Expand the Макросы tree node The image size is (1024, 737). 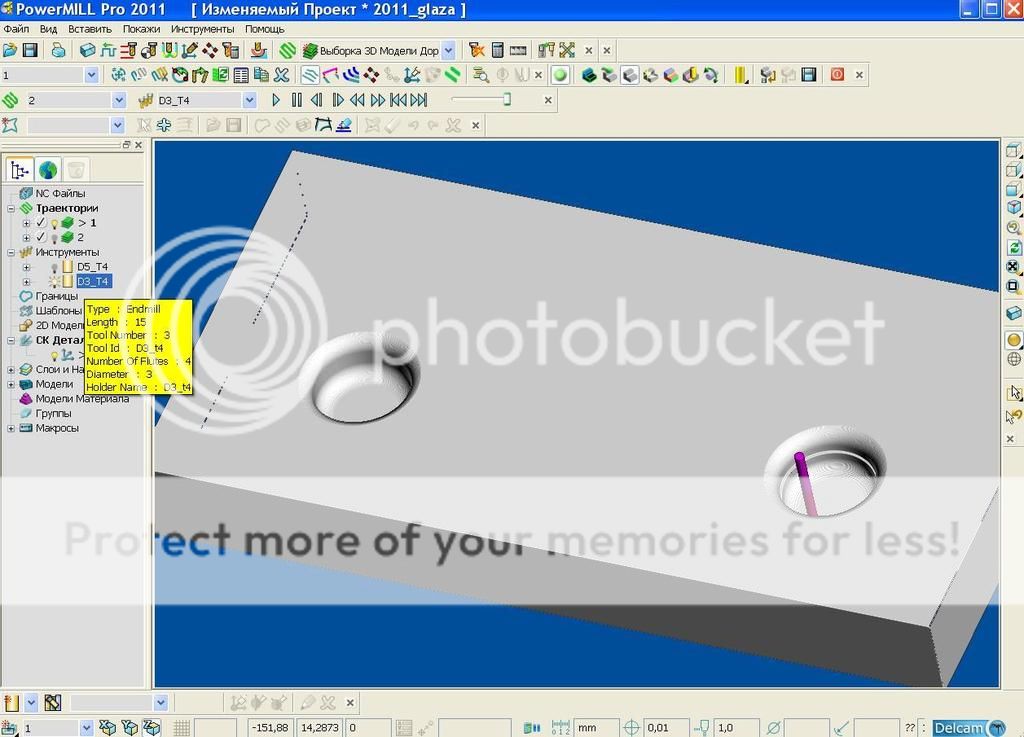(x=11, y=428)
